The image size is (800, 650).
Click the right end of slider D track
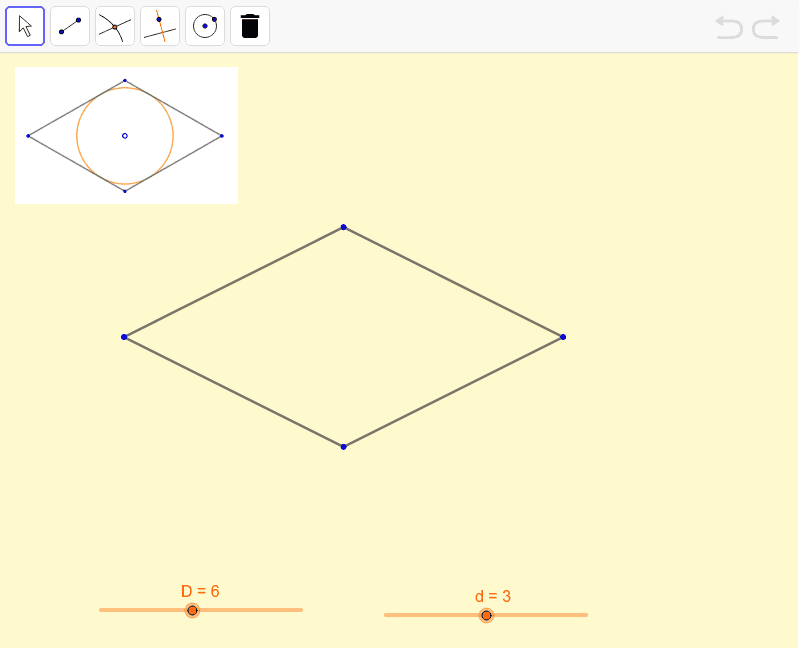point(300,610)
